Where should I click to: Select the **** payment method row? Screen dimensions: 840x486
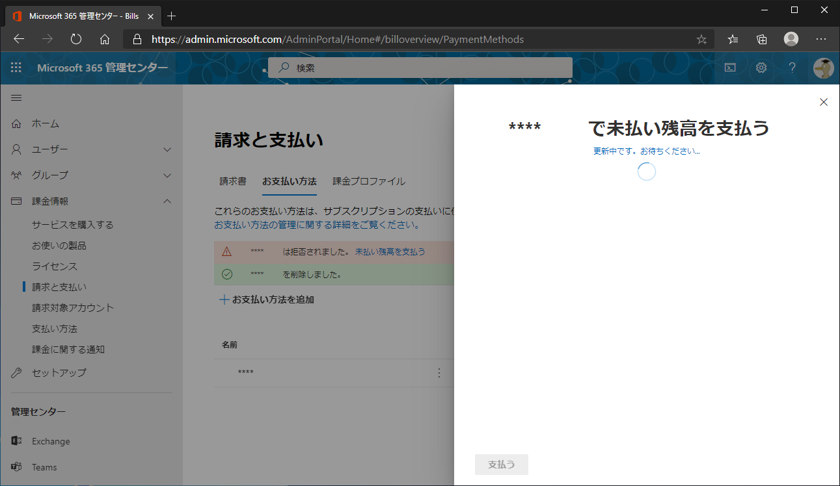(x=334, y=373)
